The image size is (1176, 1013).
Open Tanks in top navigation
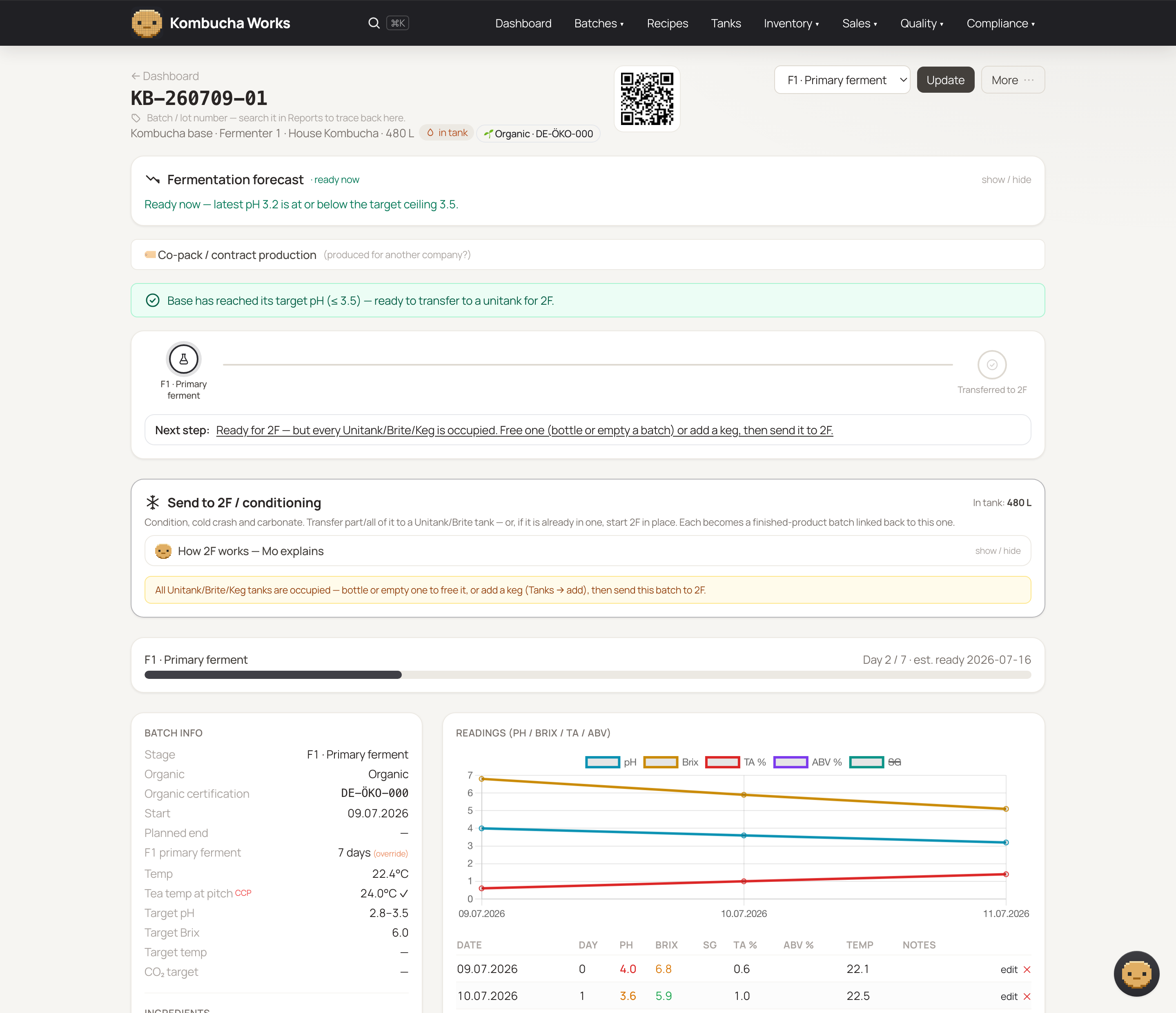pos(725,23)
